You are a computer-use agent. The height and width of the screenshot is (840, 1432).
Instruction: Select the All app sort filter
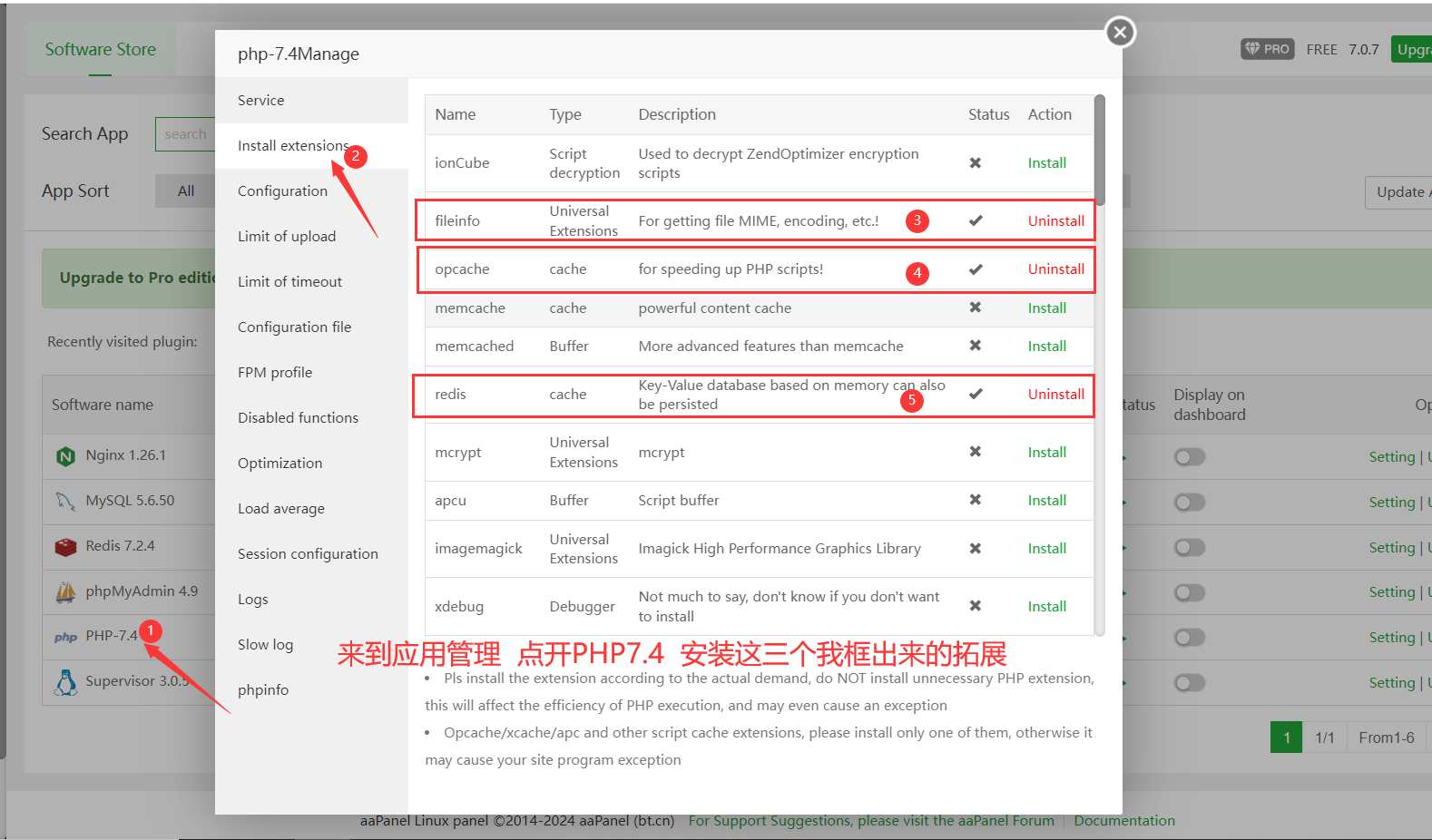(x=186, y=191)
